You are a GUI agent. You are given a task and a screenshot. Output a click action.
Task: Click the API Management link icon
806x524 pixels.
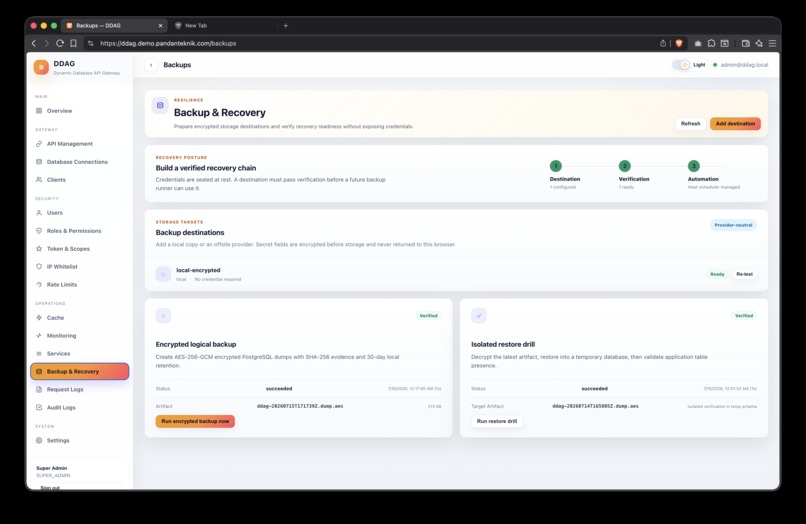pyautogui.click(x=39, y=144)
